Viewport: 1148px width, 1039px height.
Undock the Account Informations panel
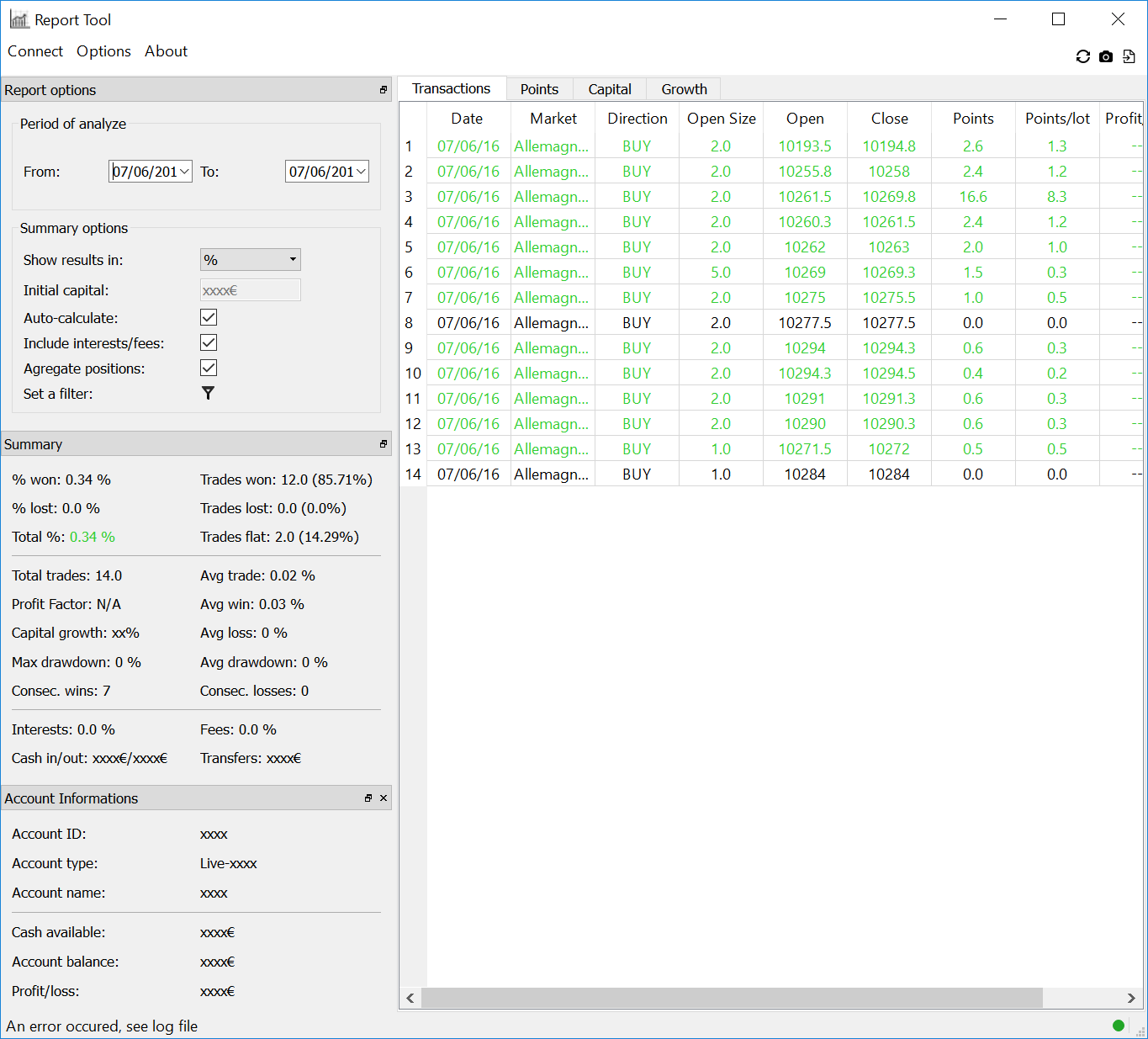[368, 798]
